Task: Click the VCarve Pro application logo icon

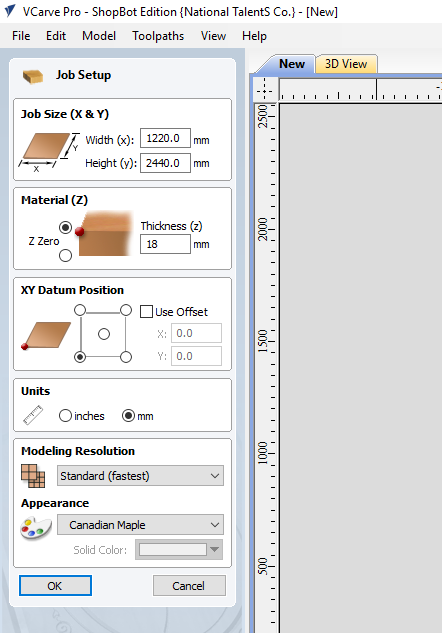Action: coord(10,11)
